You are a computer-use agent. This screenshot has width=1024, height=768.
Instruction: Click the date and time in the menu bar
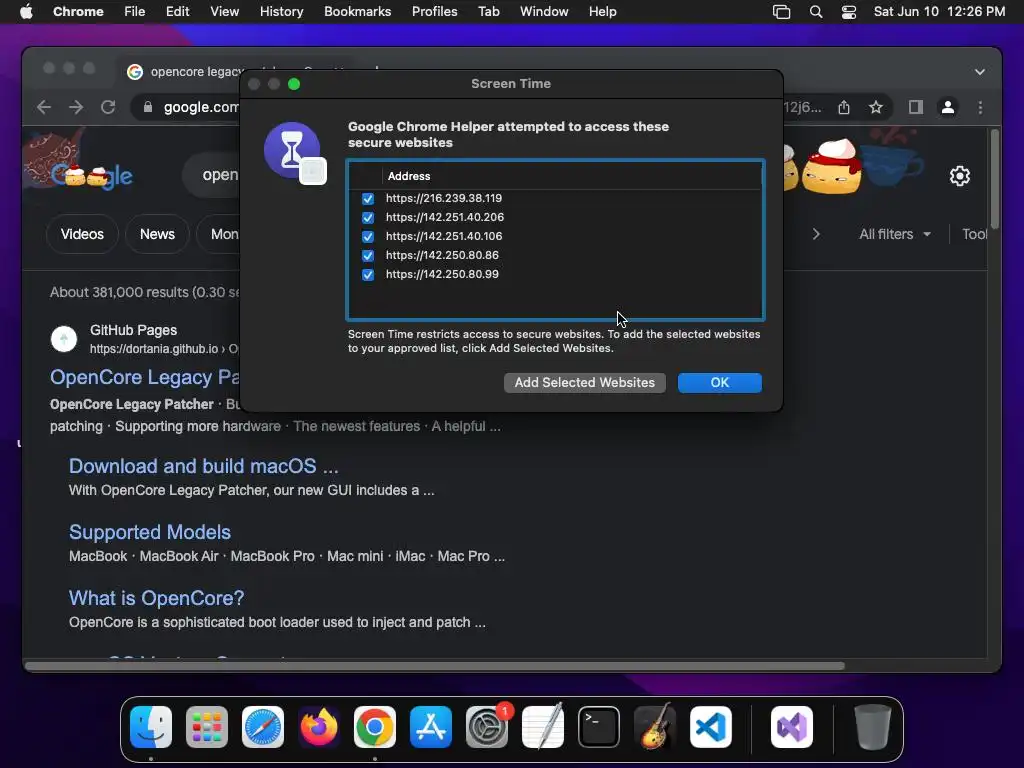pyautogui.click(x=939, y=12)
